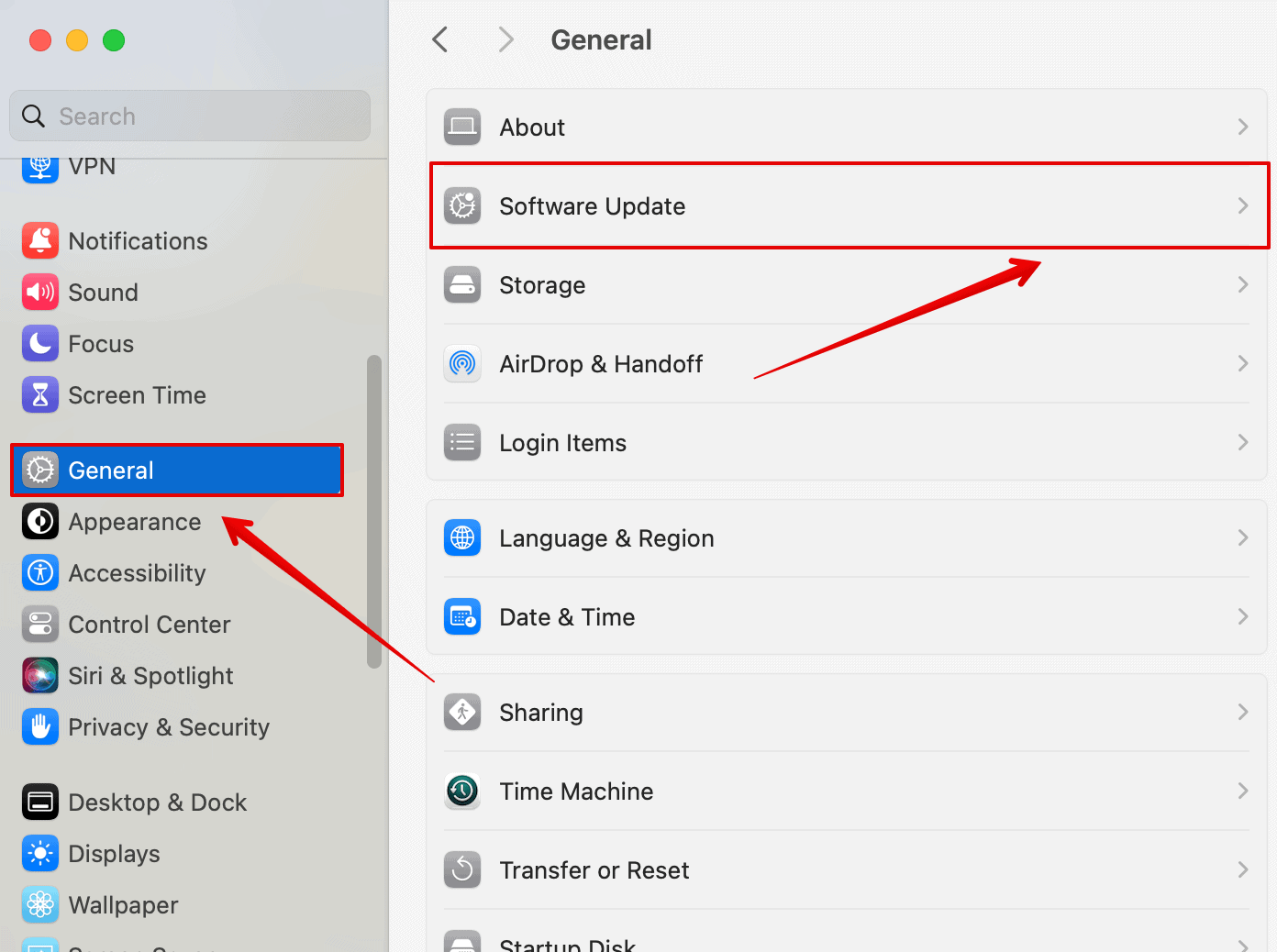
Task: Click the Software Update gear icon
Action: [462, 206]
